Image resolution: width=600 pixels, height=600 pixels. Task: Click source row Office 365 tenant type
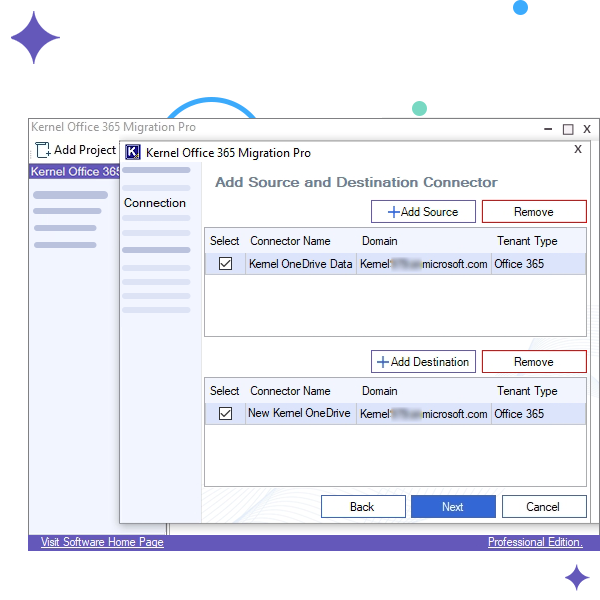519,264
